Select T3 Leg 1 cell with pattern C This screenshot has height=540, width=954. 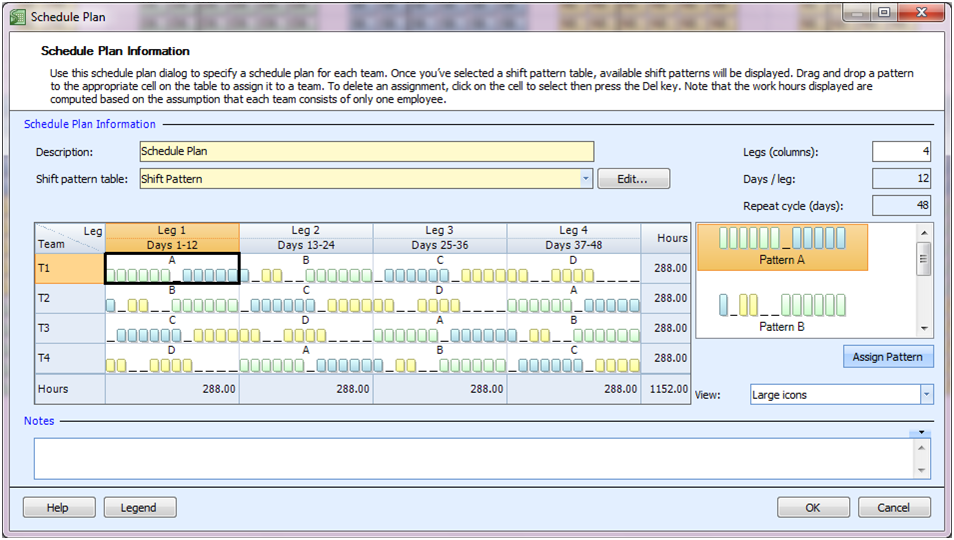172,328
